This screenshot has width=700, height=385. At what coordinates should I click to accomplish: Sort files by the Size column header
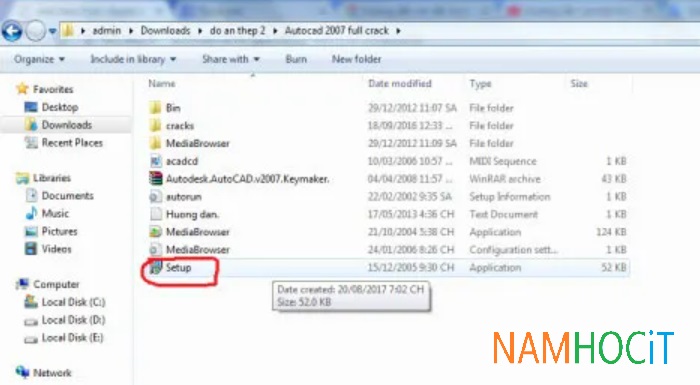click(579, 84)
